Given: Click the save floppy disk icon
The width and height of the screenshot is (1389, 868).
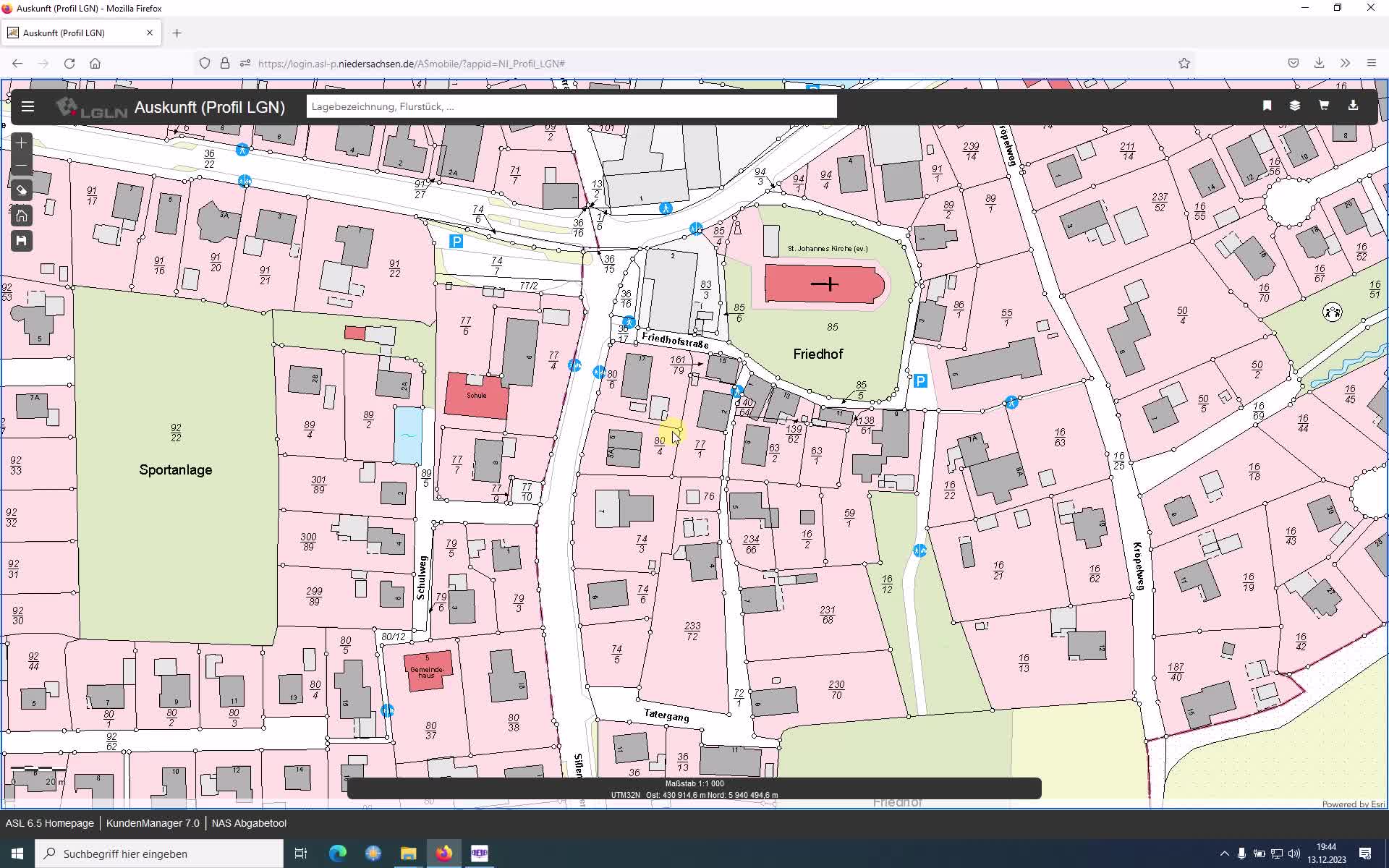Looking at the screenshot, I should pyautogui.click(x=22, y=241).
